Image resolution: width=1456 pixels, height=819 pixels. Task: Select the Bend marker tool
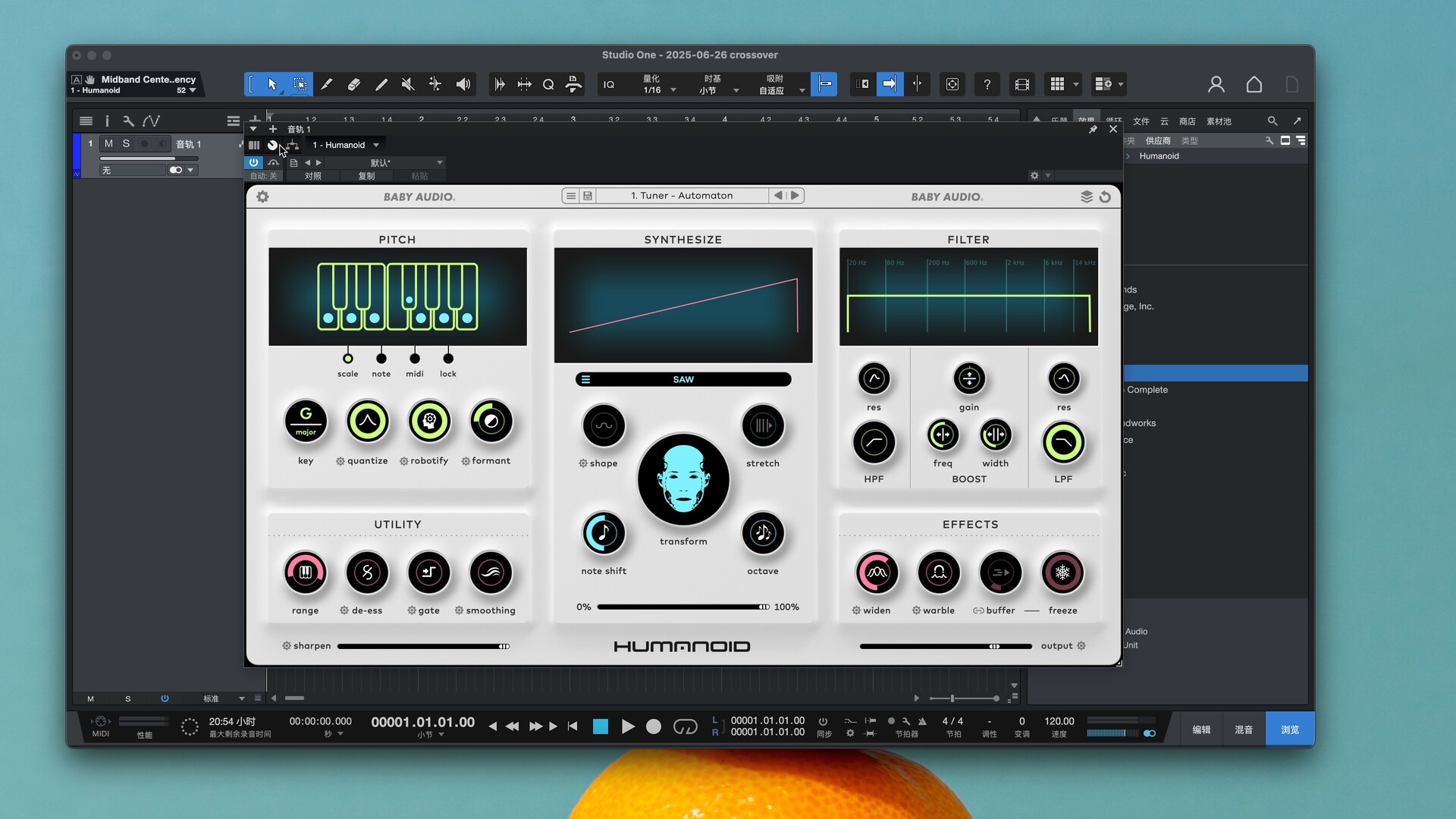click(435, 84)
